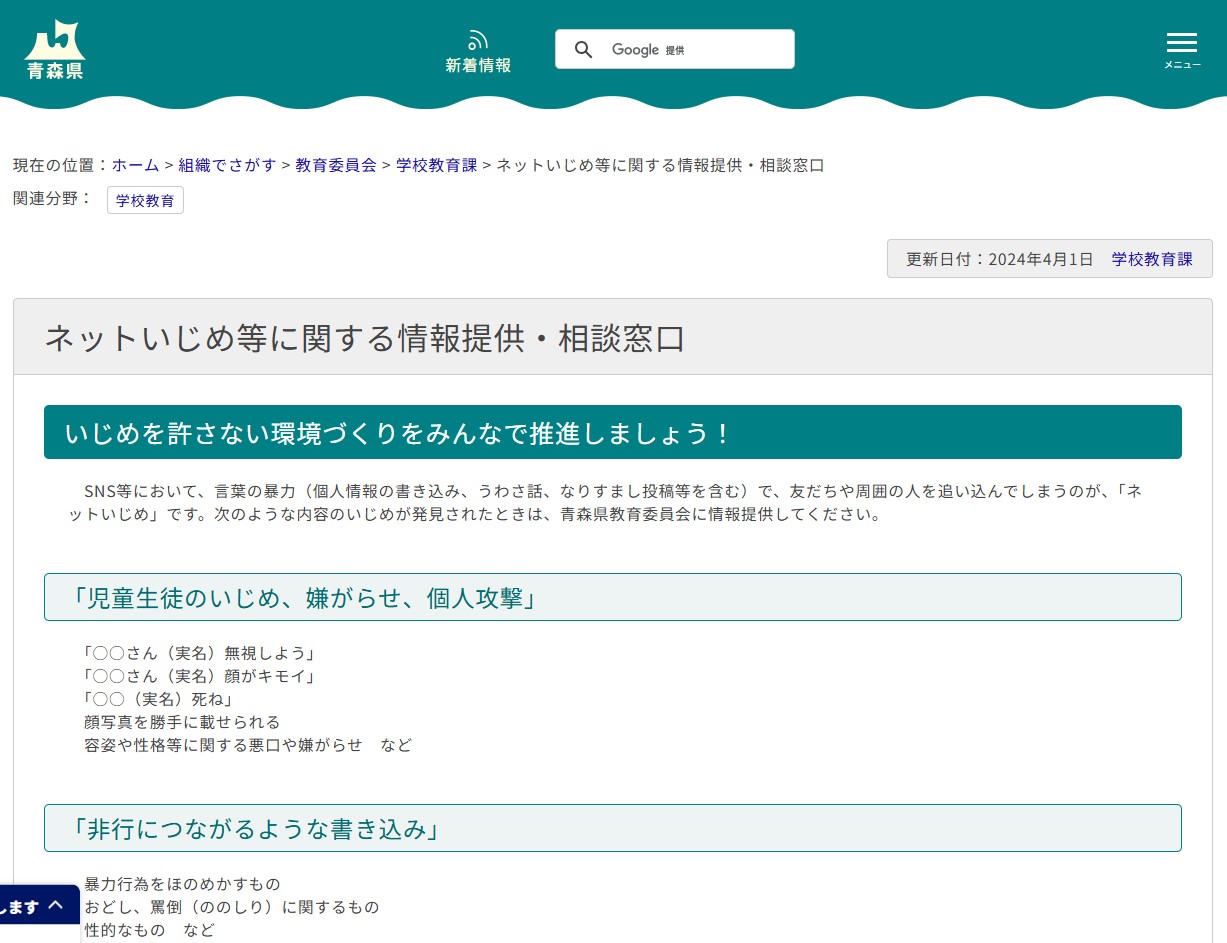
Task: Click 学校教育課 next to the update date
Action: coord(1152,258)
